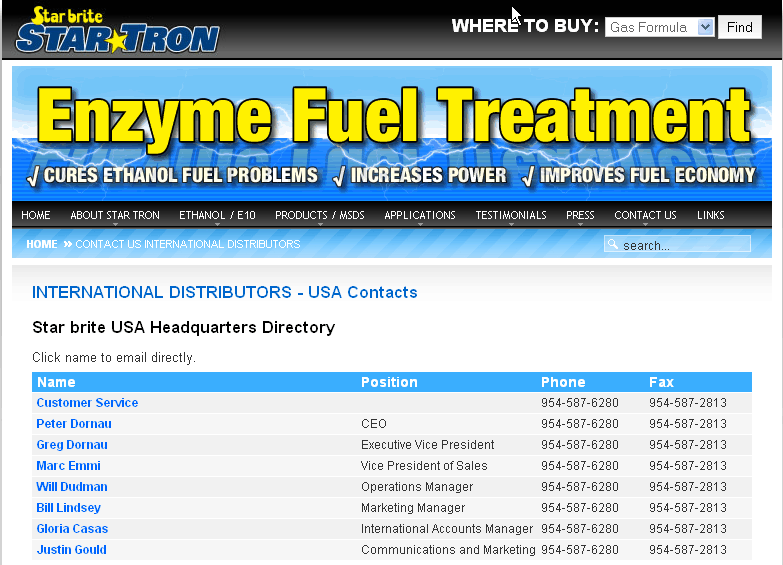The height and width of the screenshot is (565, 783).
Task: Open the PRODUCTS / MSDS menu
Action: (320, 215)
